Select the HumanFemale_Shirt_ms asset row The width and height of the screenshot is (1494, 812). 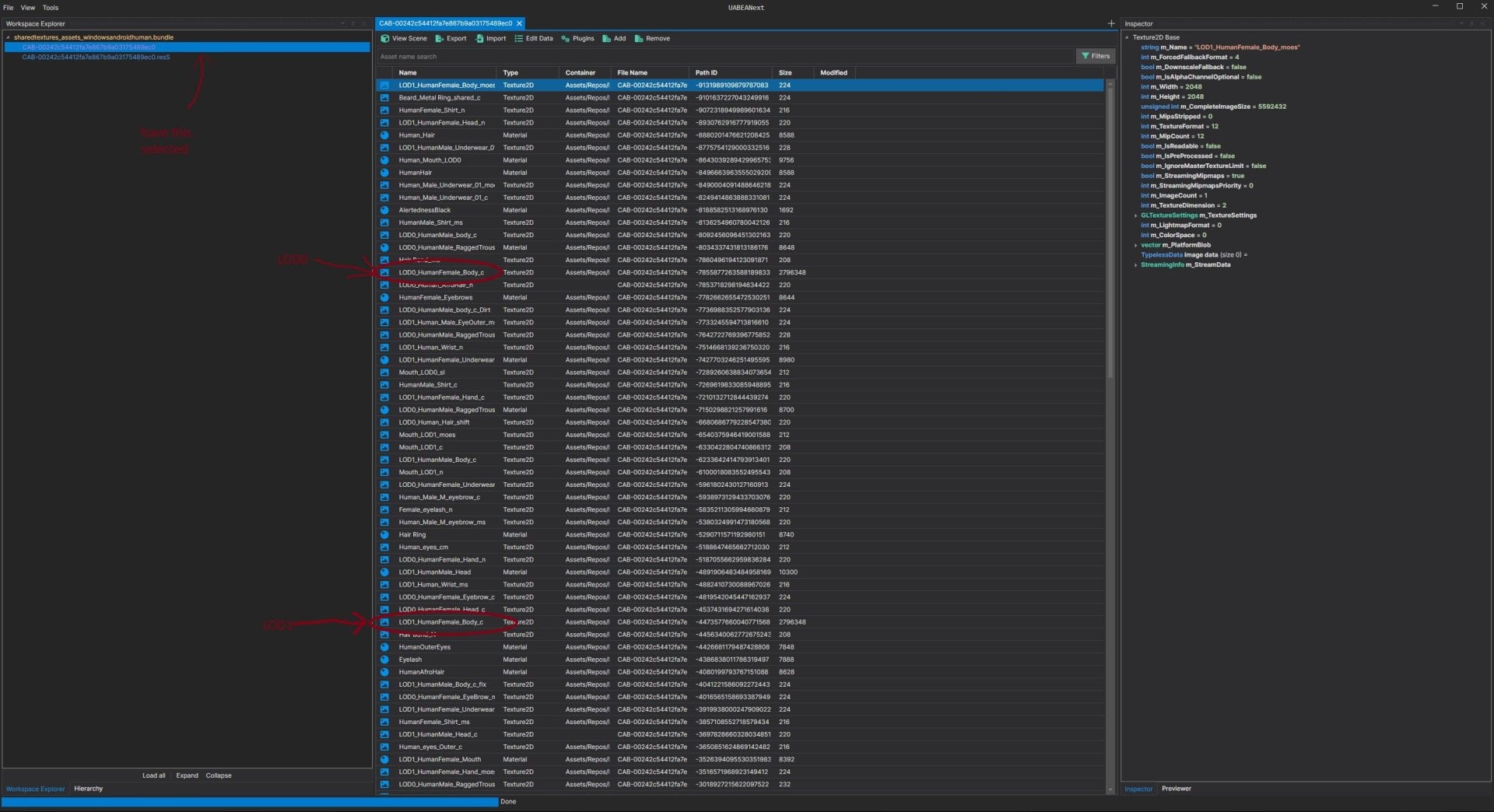(739, 722)
